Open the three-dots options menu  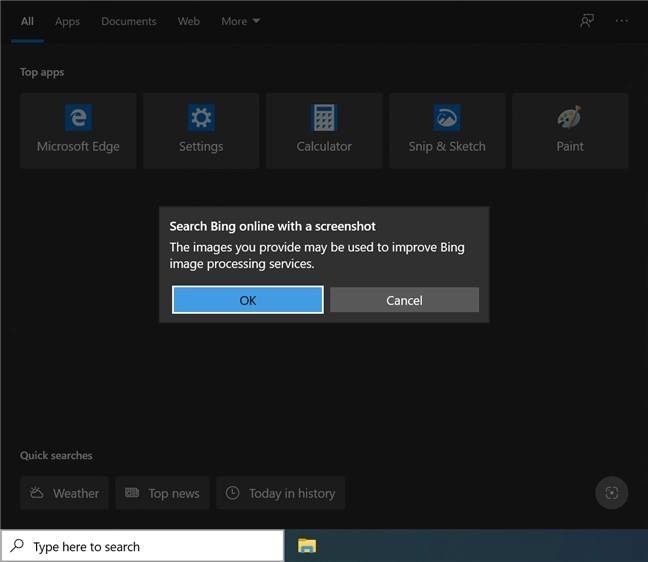[622, 21]
